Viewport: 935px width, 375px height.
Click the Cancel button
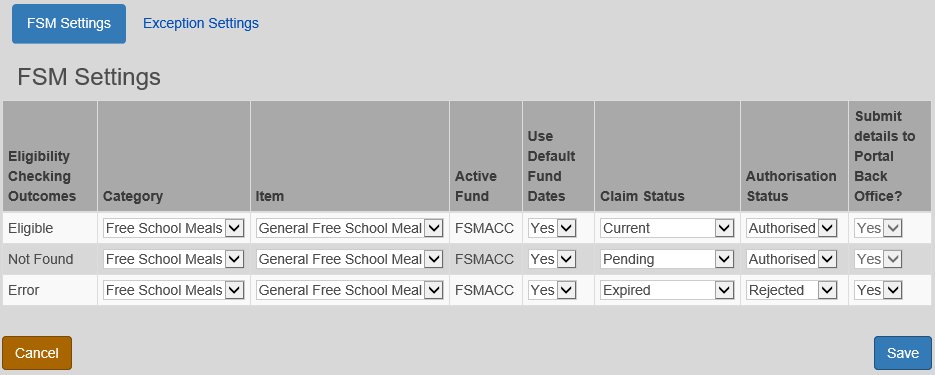click(x=37, y=353)
